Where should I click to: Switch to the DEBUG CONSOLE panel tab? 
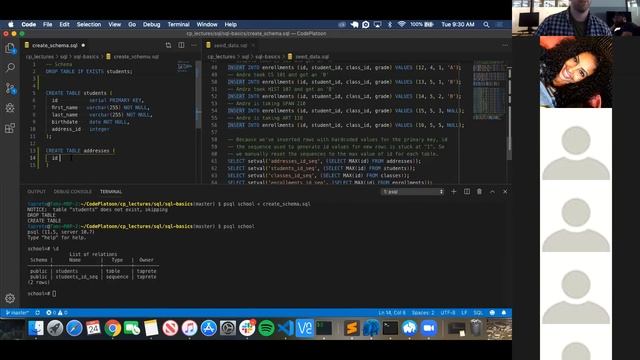[x=73, y=191]
